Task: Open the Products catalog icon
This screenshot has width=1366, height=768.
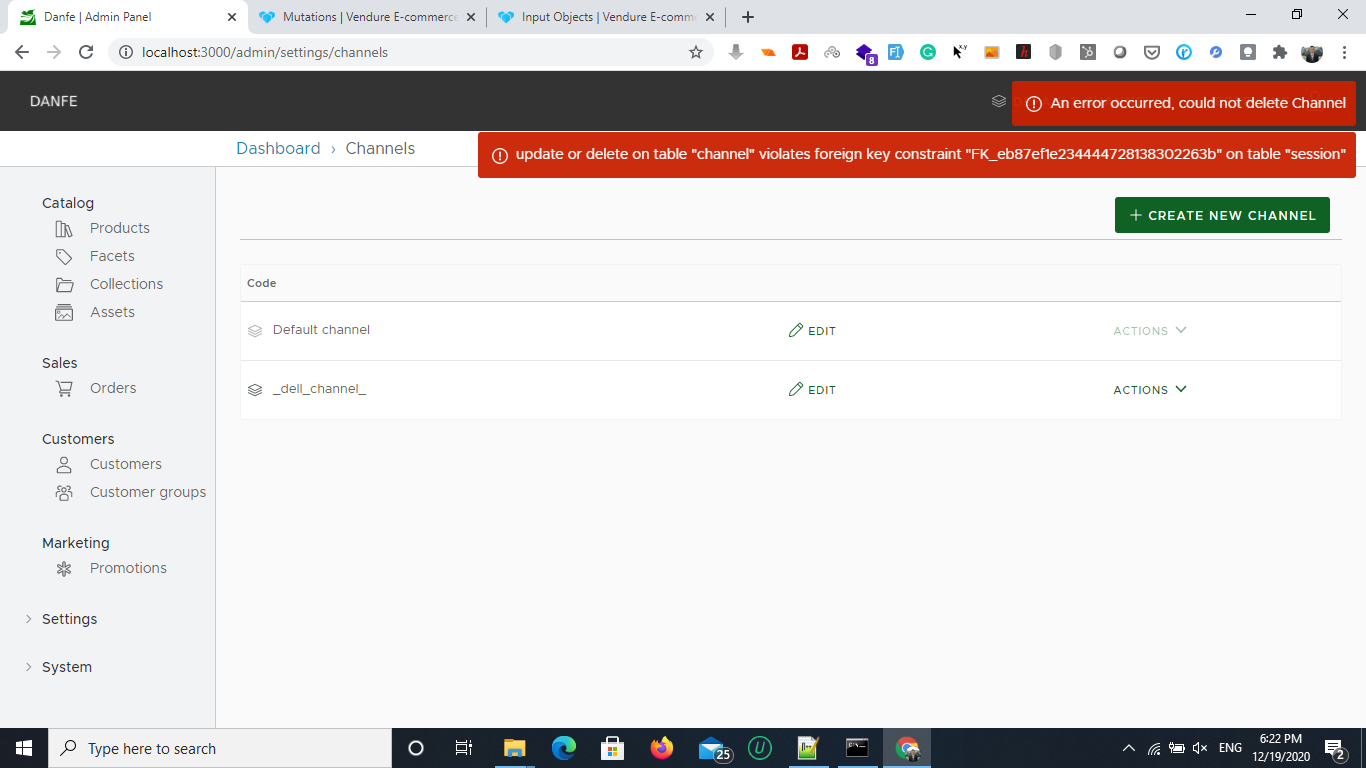Action: tap(63, 228)
